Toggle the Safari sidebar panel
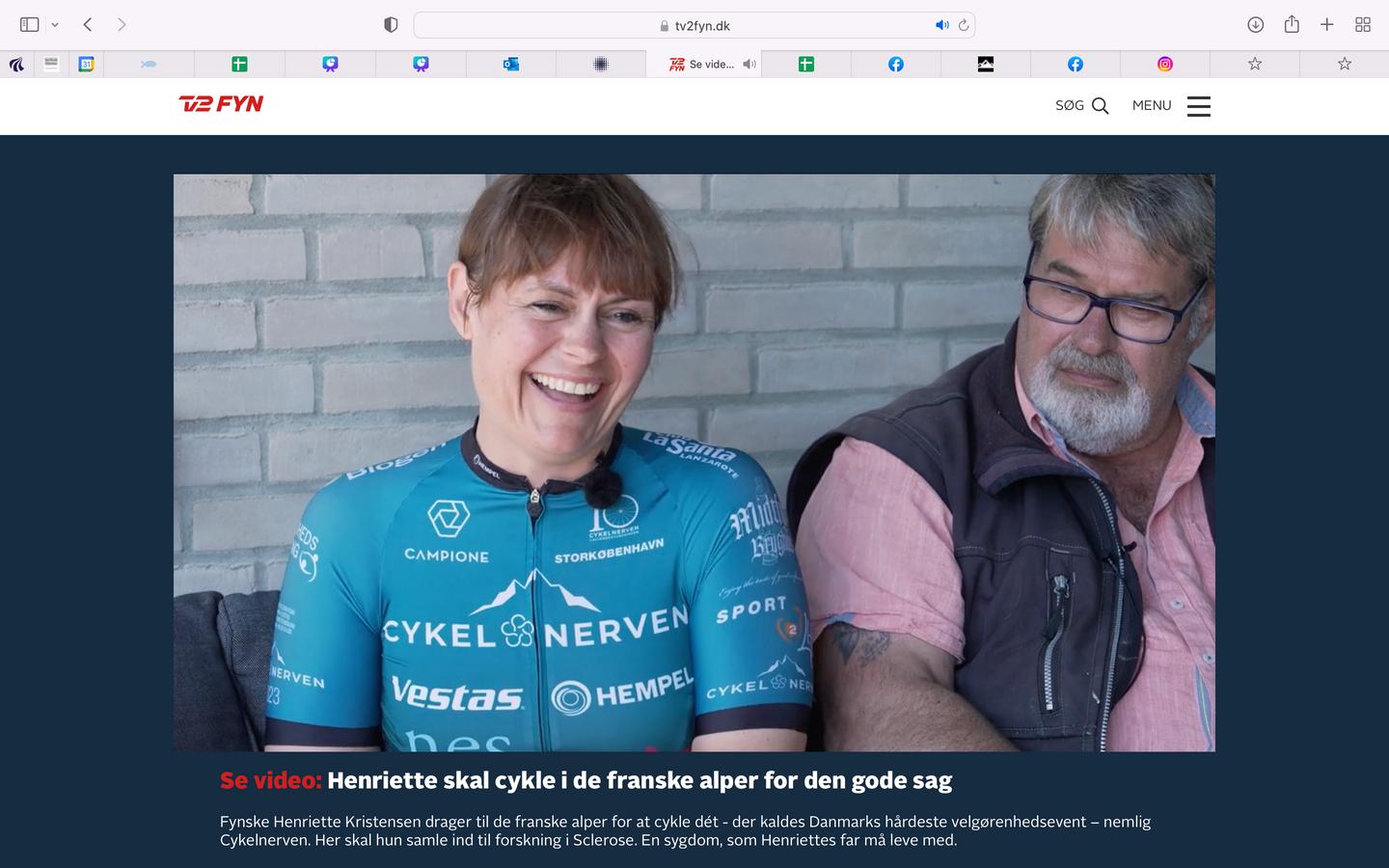Image resolution: width=1389 pixels, height=868 pixels. tap(30, 25)
